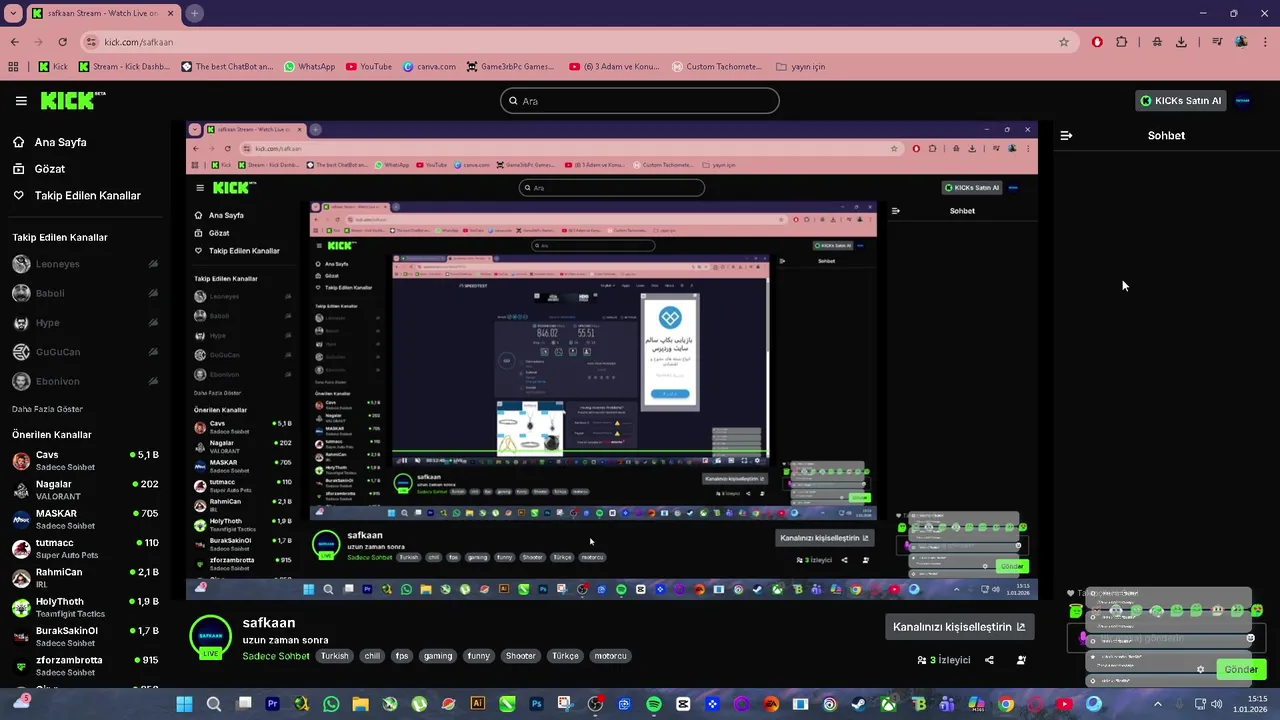Open chat settings gear icon
1280x720 pixels.
[1200, 669]
